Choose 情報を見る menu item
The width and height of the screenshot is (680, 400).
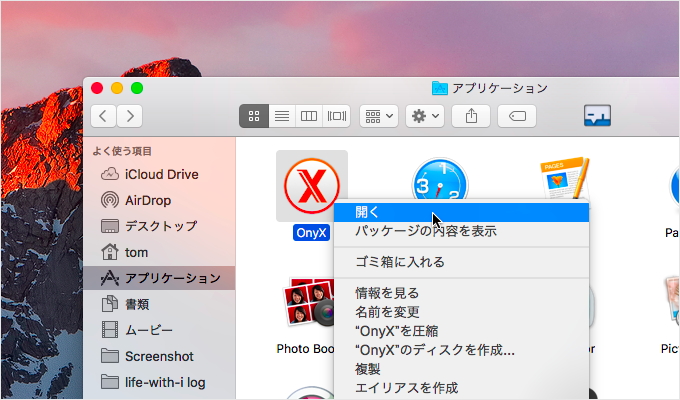tap(461, 293)
